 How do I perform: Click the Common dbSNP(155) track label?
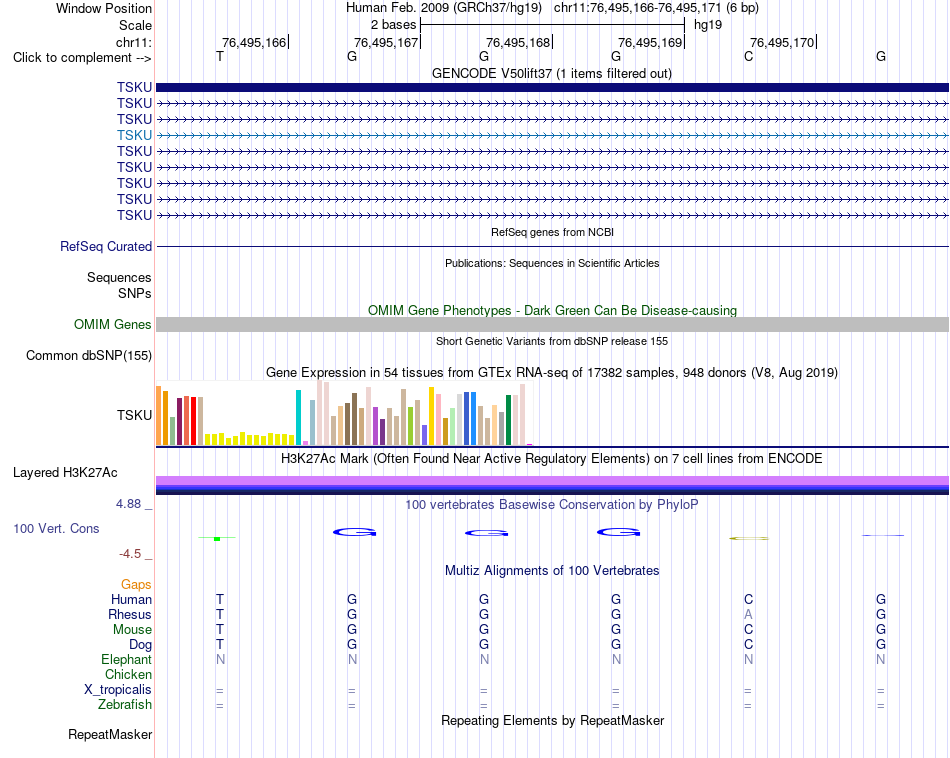[88, 356]
